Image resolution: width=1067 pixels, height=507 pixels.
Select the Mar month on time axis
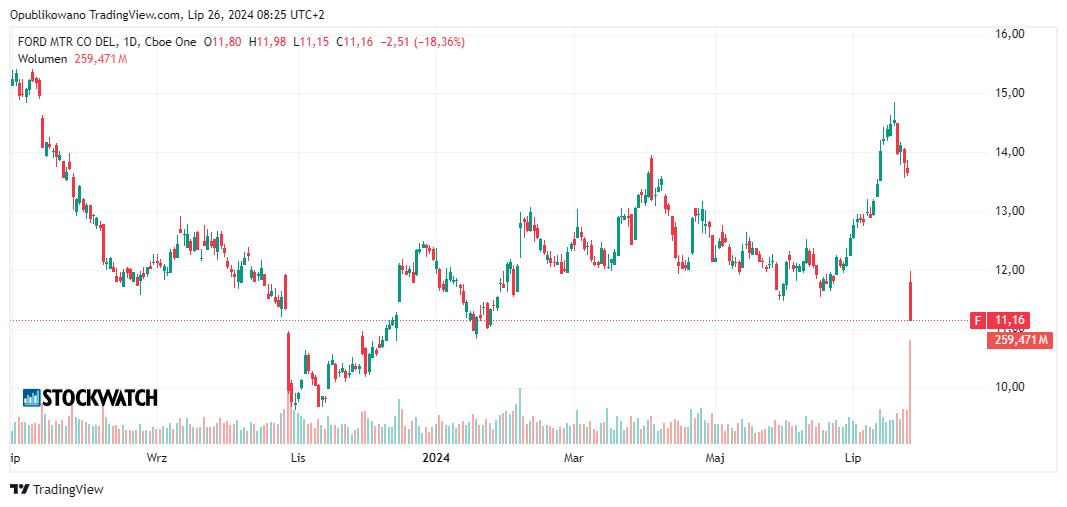click(x=574, y=458)
